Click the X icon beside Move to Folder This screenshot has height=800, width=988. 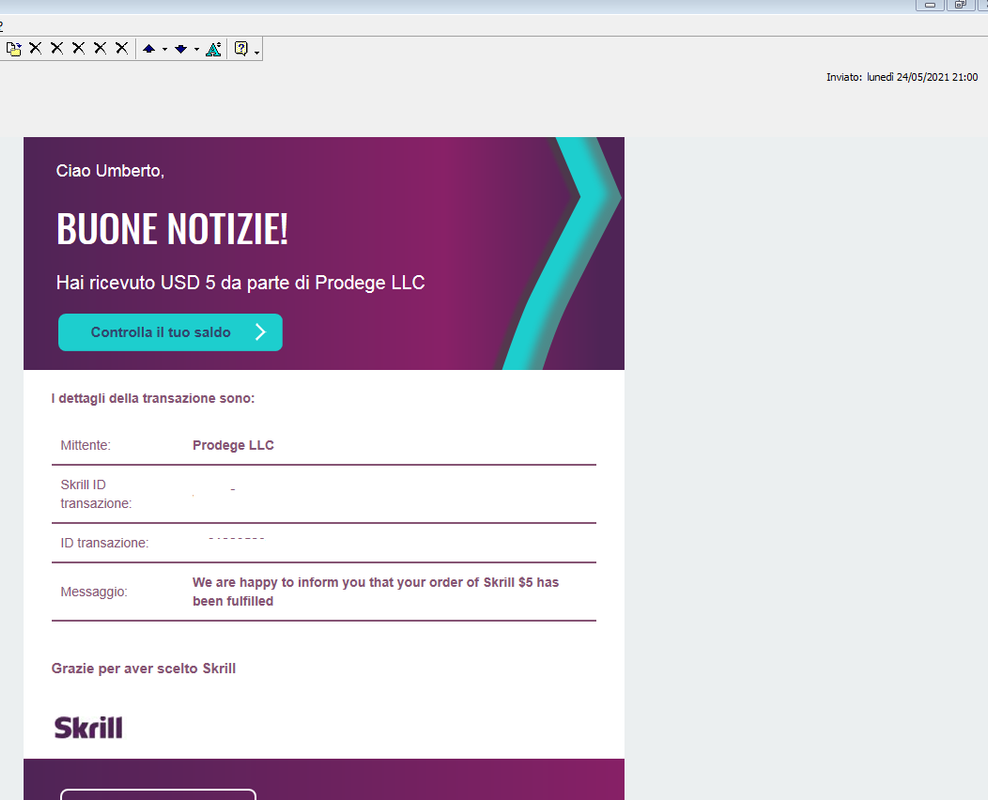coord(36,48)
